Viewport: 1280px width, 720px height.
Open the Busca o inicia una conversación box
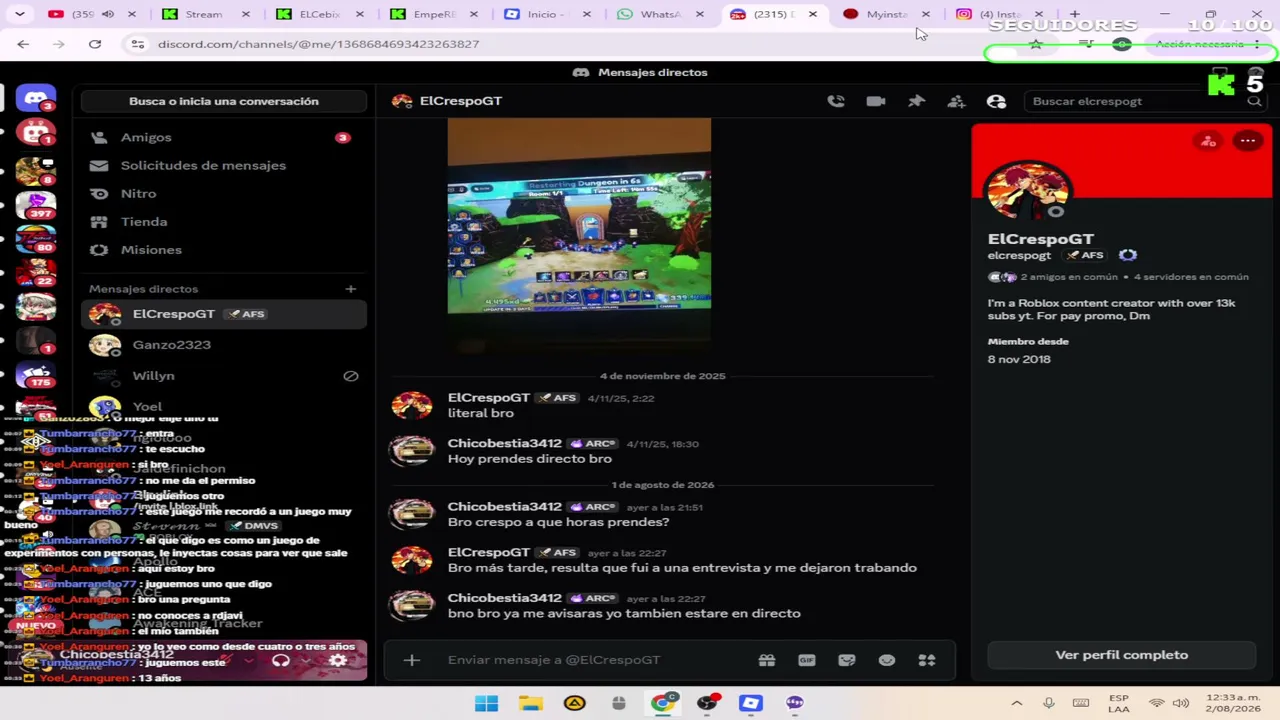click(x=224, y=101)
